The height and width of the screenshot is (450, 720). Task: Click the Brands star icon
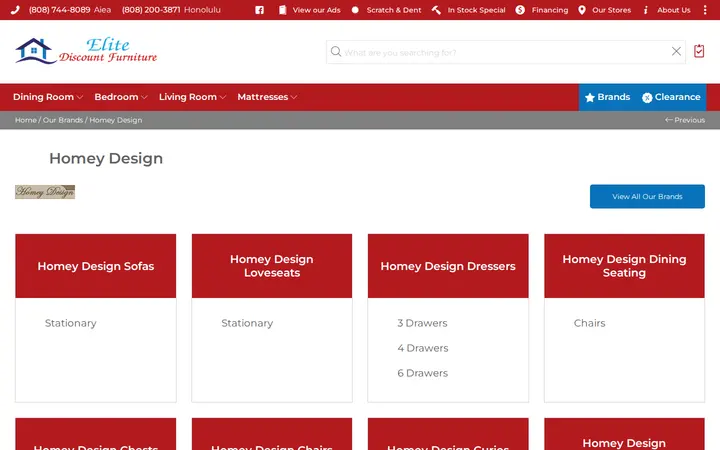(590, 97)
